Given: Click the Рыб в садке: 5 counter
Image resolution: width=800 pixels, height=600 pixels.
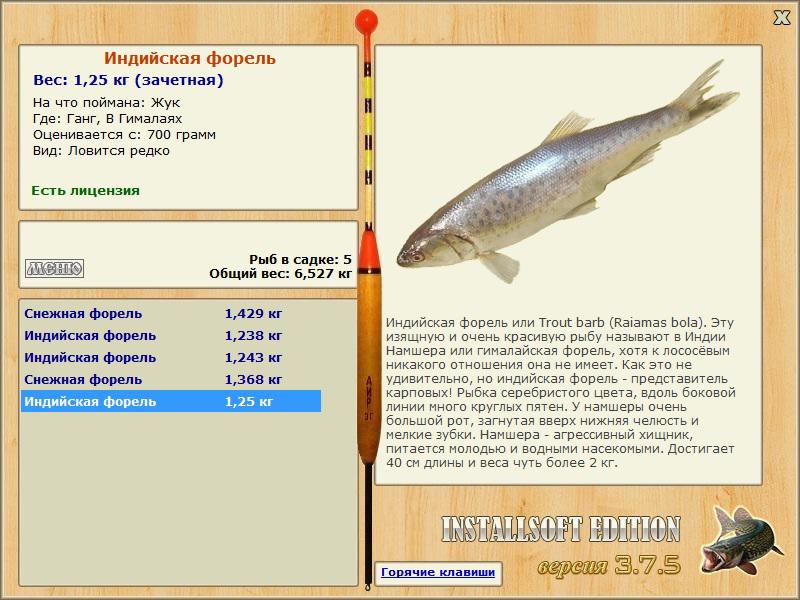Looking at the screenshot, I should coord(301,260).
